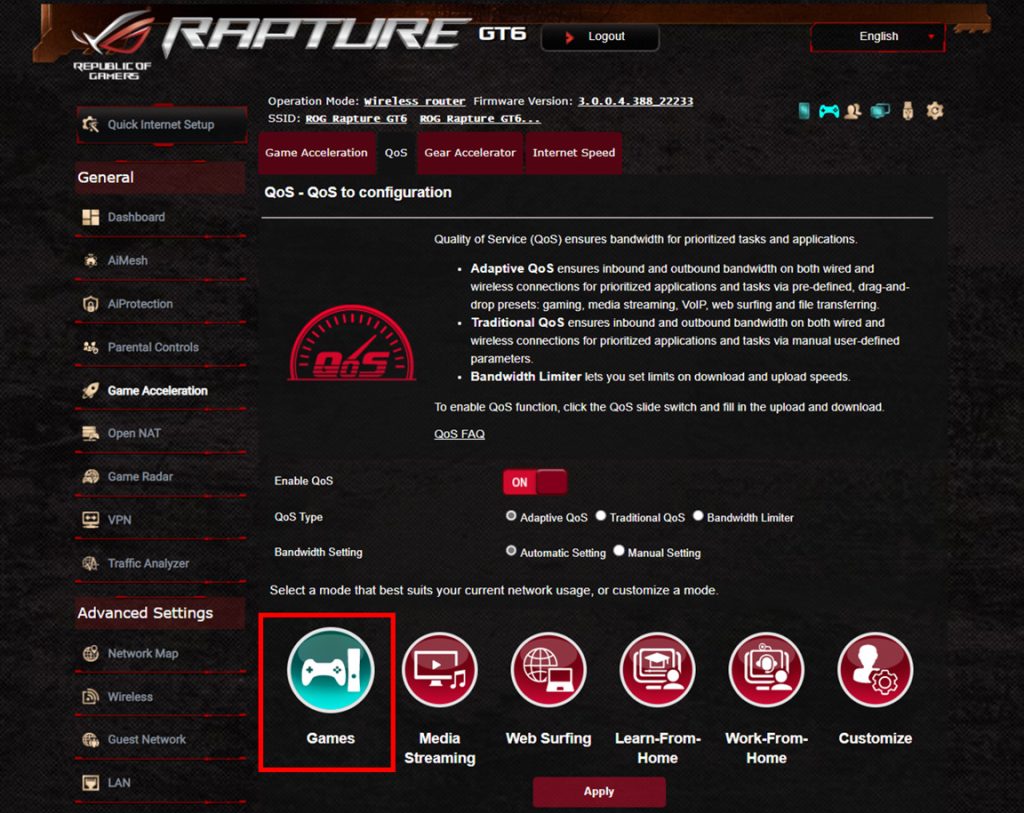Click the settings gear status icon
This screenshot has width=1024, height=813.
tap(935, 111)
